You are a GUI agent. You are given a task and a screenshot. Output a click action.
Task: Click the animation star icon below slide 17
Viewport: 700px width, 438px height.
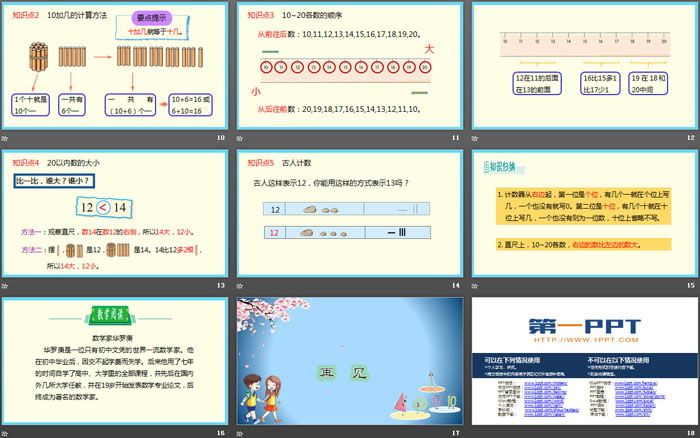(x=240, y=434)
